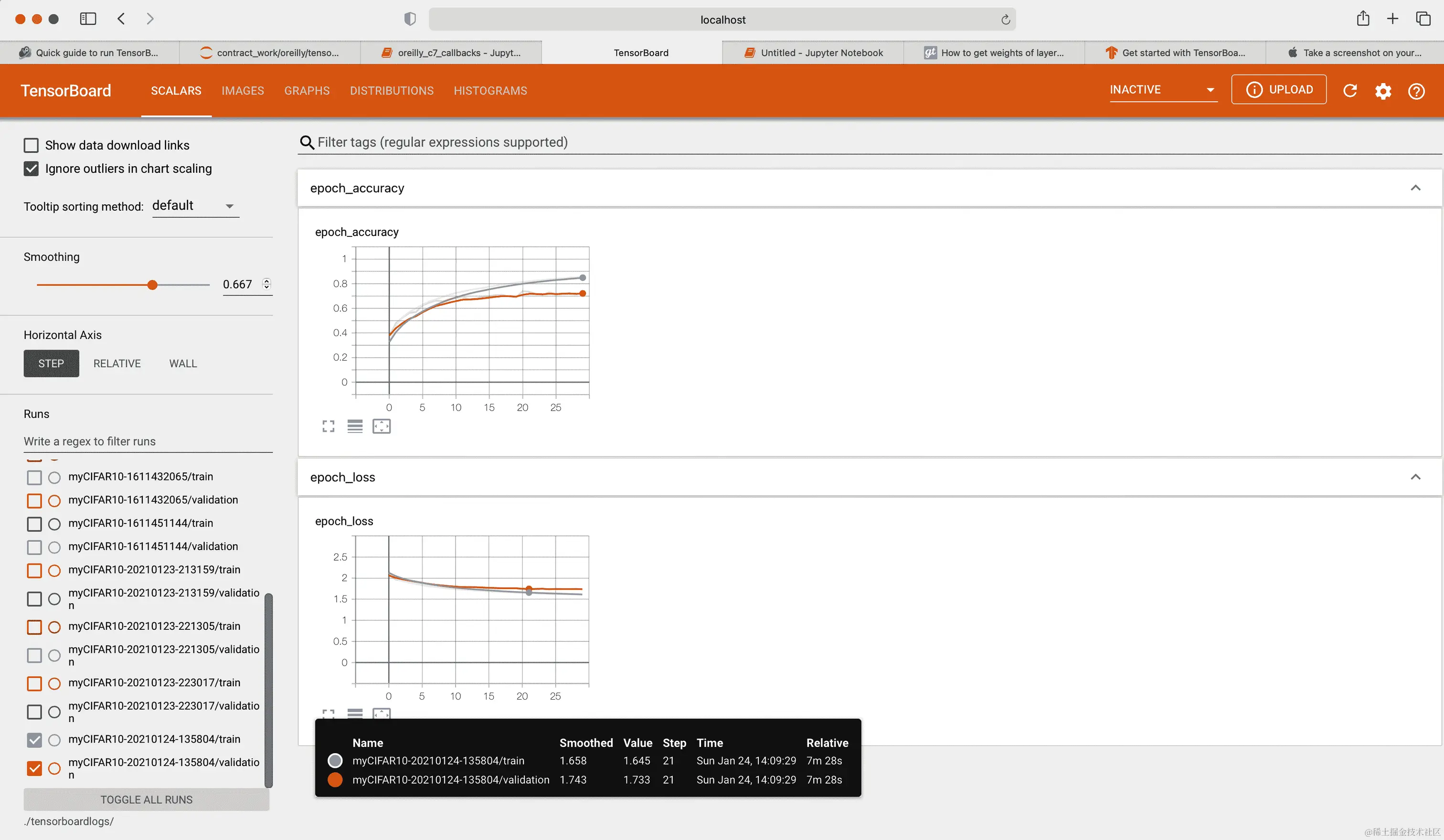
Task: Uncheck Ignore outliers in chart scaling
Action: tap(31, 169)
